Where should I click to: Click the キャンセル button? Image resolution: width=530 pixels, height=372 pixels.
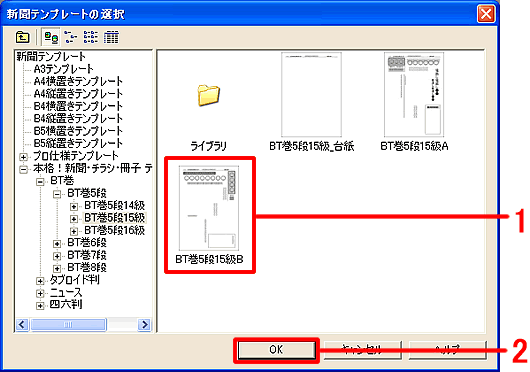point(362,350)
